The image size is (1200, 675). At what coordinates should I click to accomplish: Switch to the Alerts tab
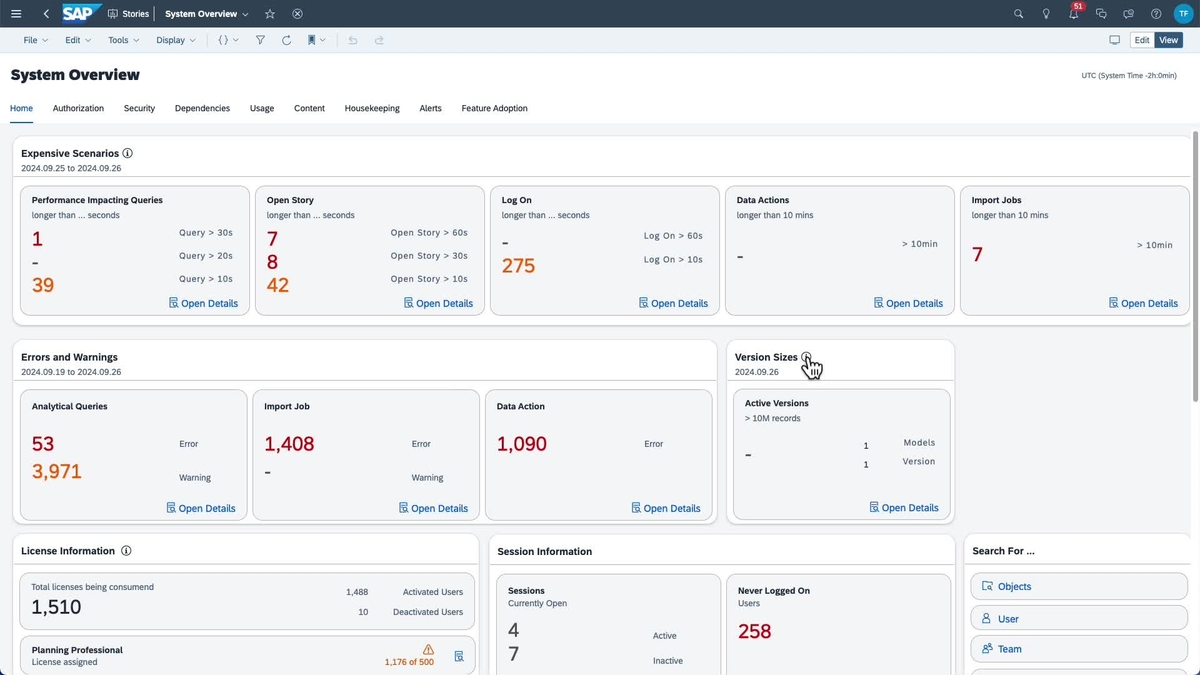tap(430, 108)
